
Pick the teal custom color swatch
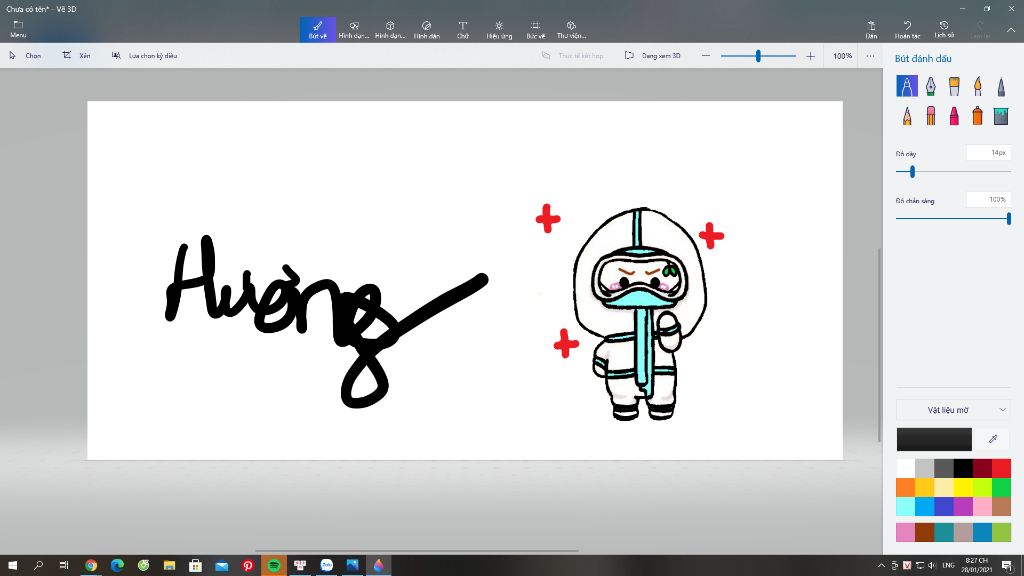pyautogui.click(x=944, y=532)
